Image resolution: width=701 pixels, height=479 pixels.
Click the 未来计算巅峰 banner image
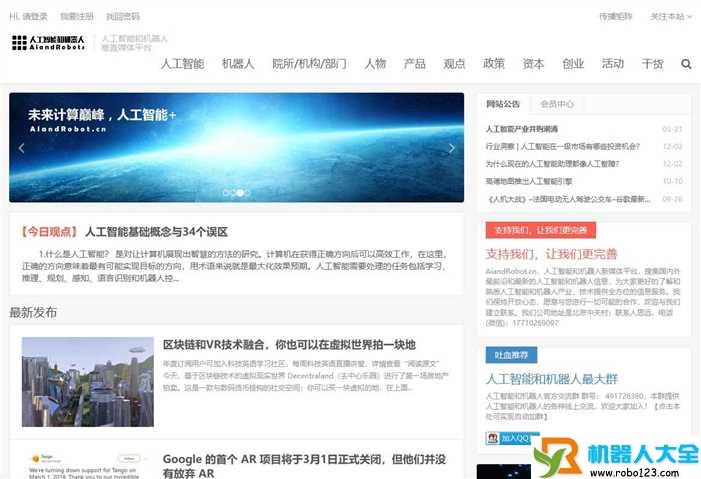pos(236,148)
